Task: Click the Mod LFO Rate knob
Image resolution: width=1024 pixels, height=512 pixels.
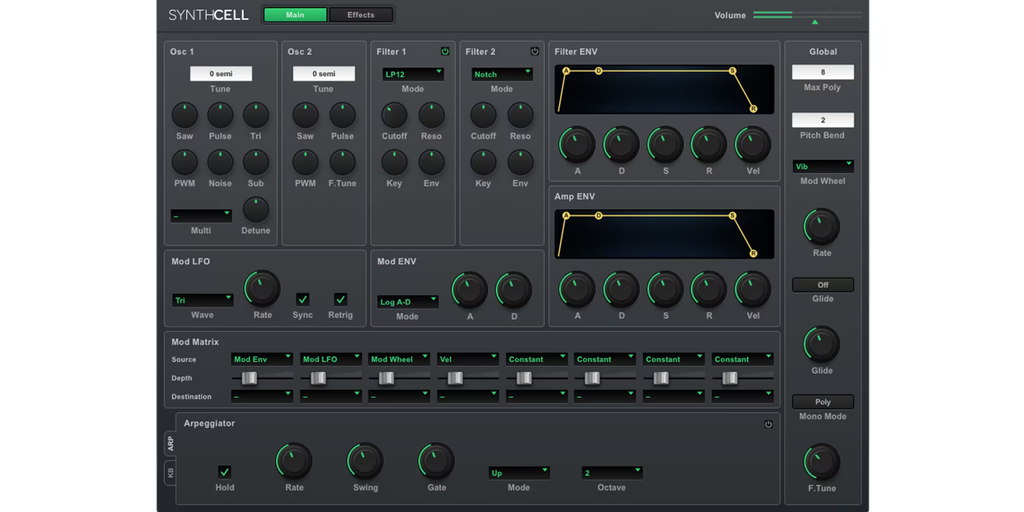Action: [262, 289]
